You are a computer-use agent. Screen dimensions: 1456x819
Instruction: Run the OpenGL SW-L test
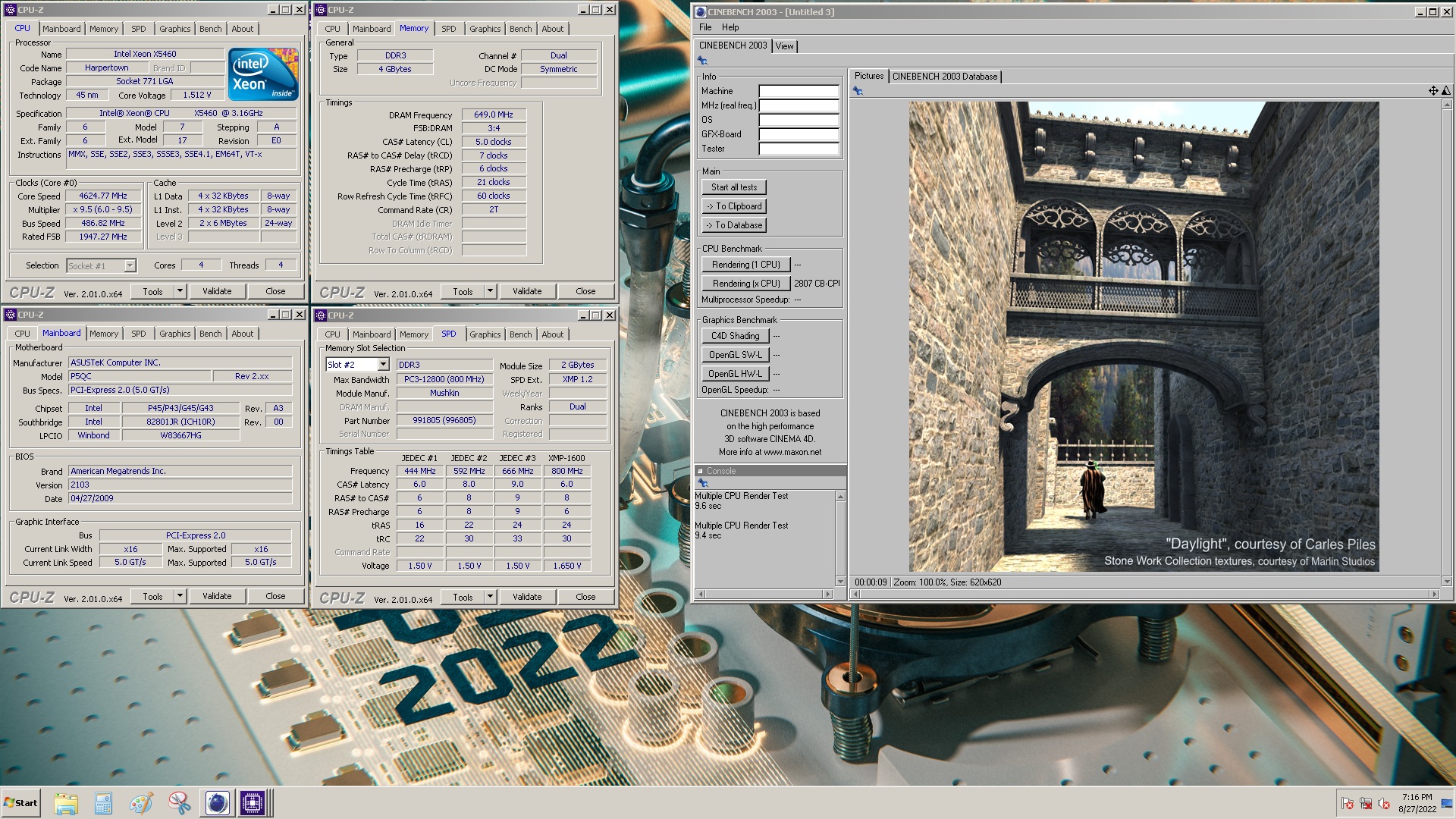tap(736, 355)
